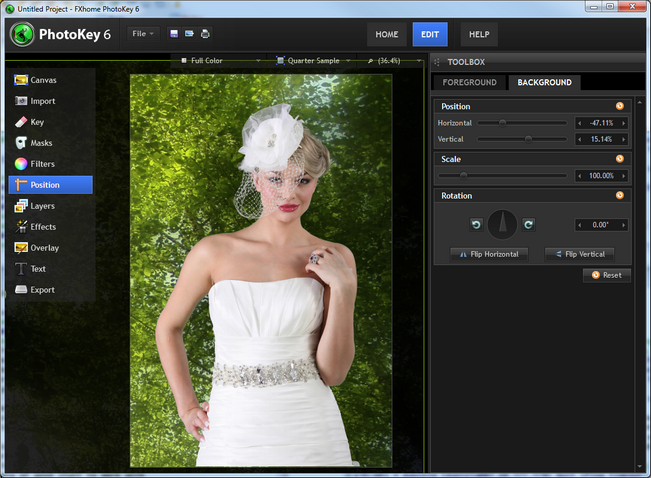This screenshot has height=478, width=651.
Task: Click the print icon in toolbar
Action: tap(205, 34)
